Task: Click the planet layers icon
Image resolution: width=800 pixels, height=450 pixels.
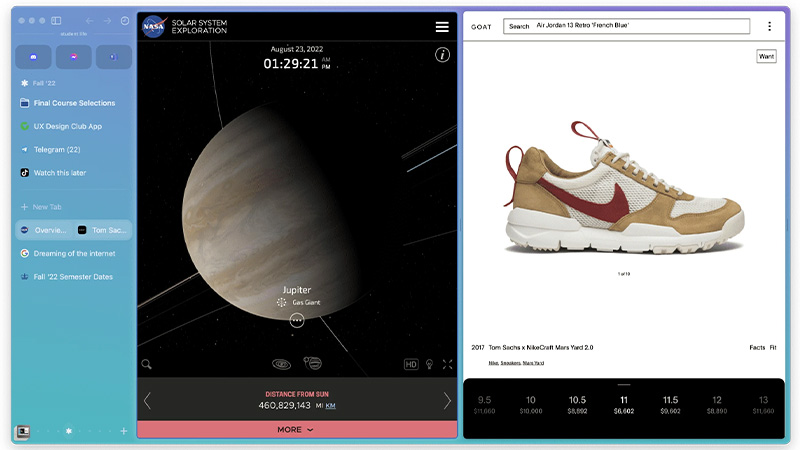Action: pos(313,363)
